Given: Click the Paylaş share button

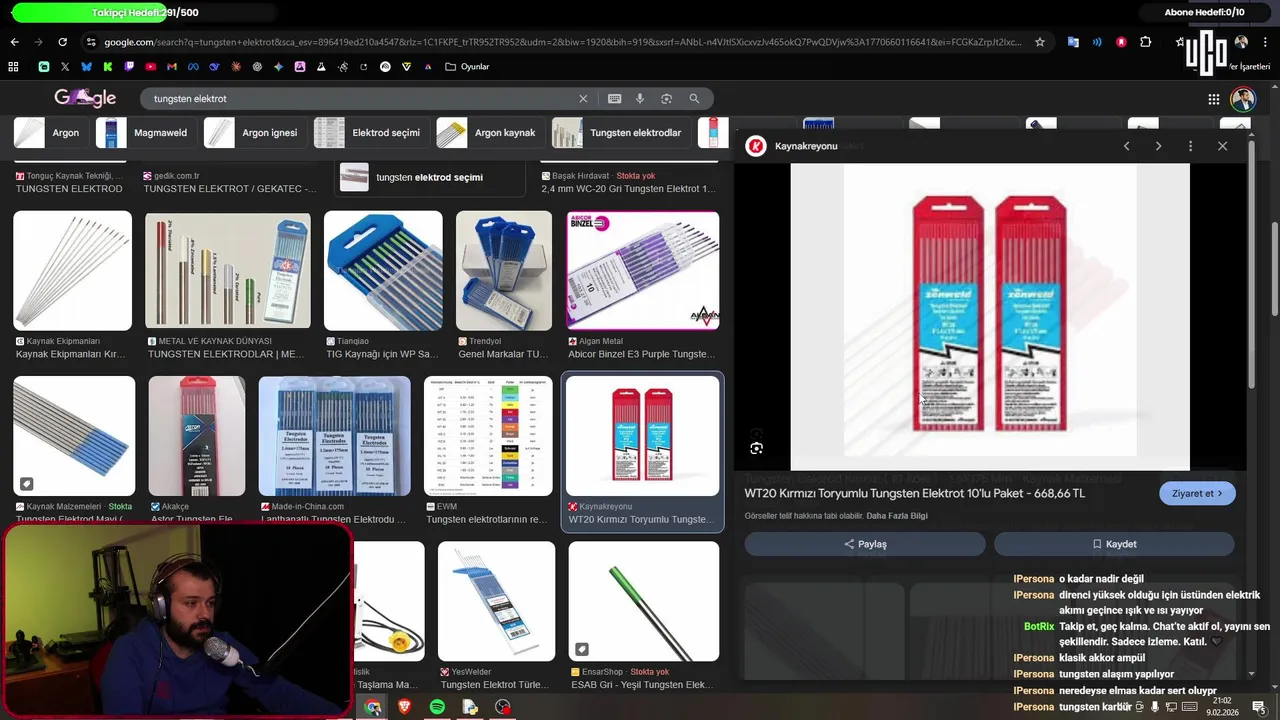Looking at the screenshot, I should (x=865, y=544).
